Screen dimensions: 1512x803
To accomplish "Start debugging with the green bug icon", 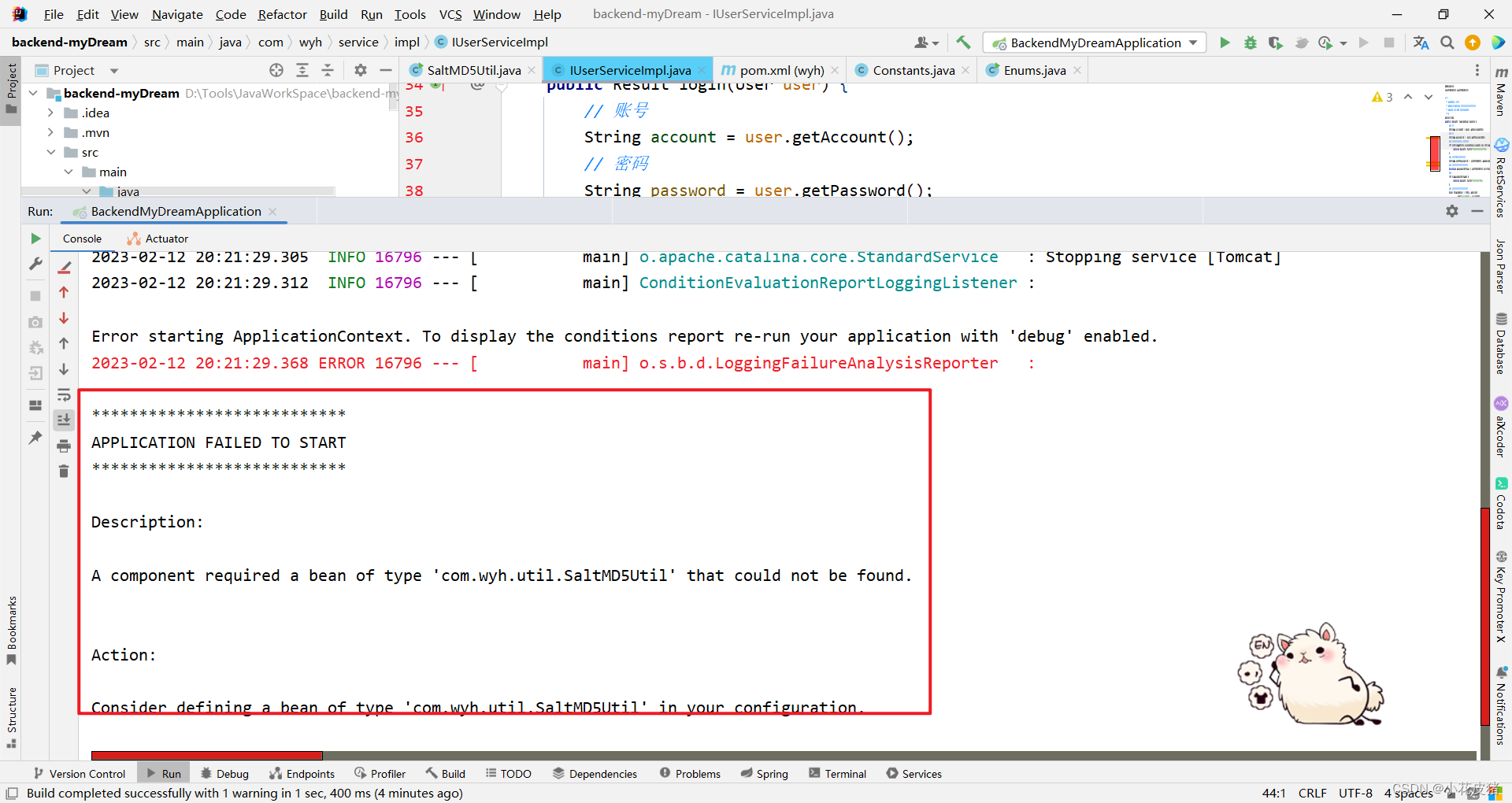I will click(x=1250, y=43).
